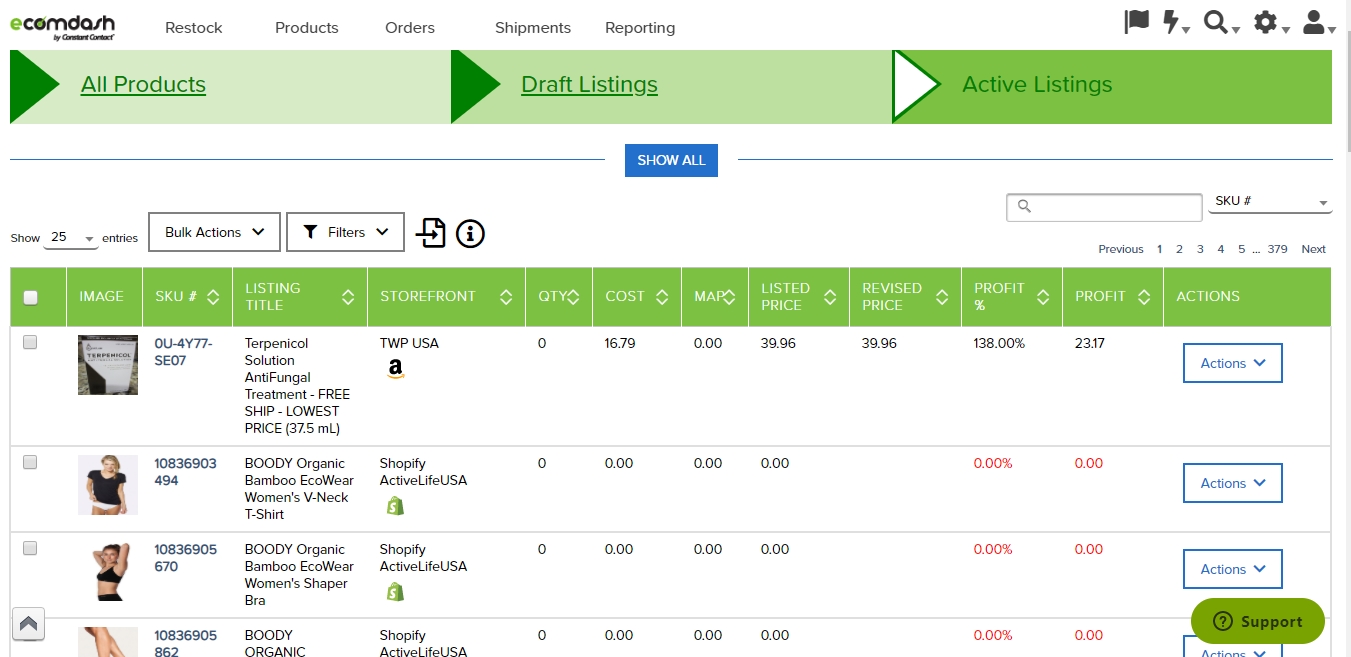Expand the Bulk Actions dropdown
Viewport: 1351px width, 657px height.
tap(215, 232)
